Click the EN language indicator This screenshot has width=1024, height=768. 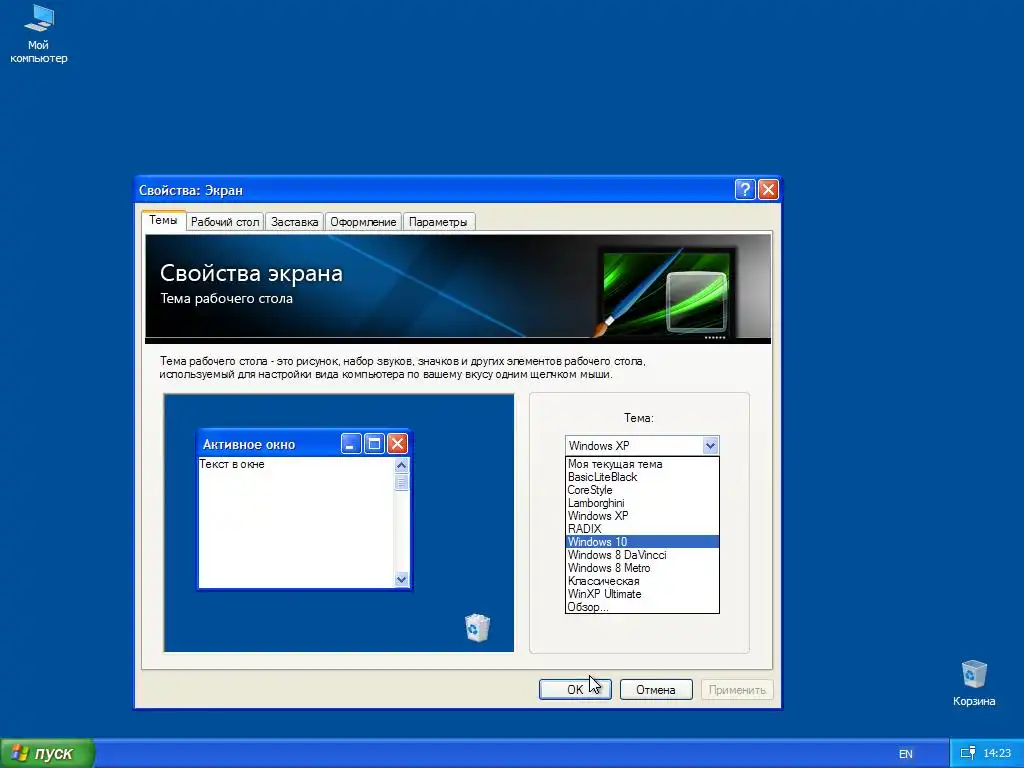(905, 754)
